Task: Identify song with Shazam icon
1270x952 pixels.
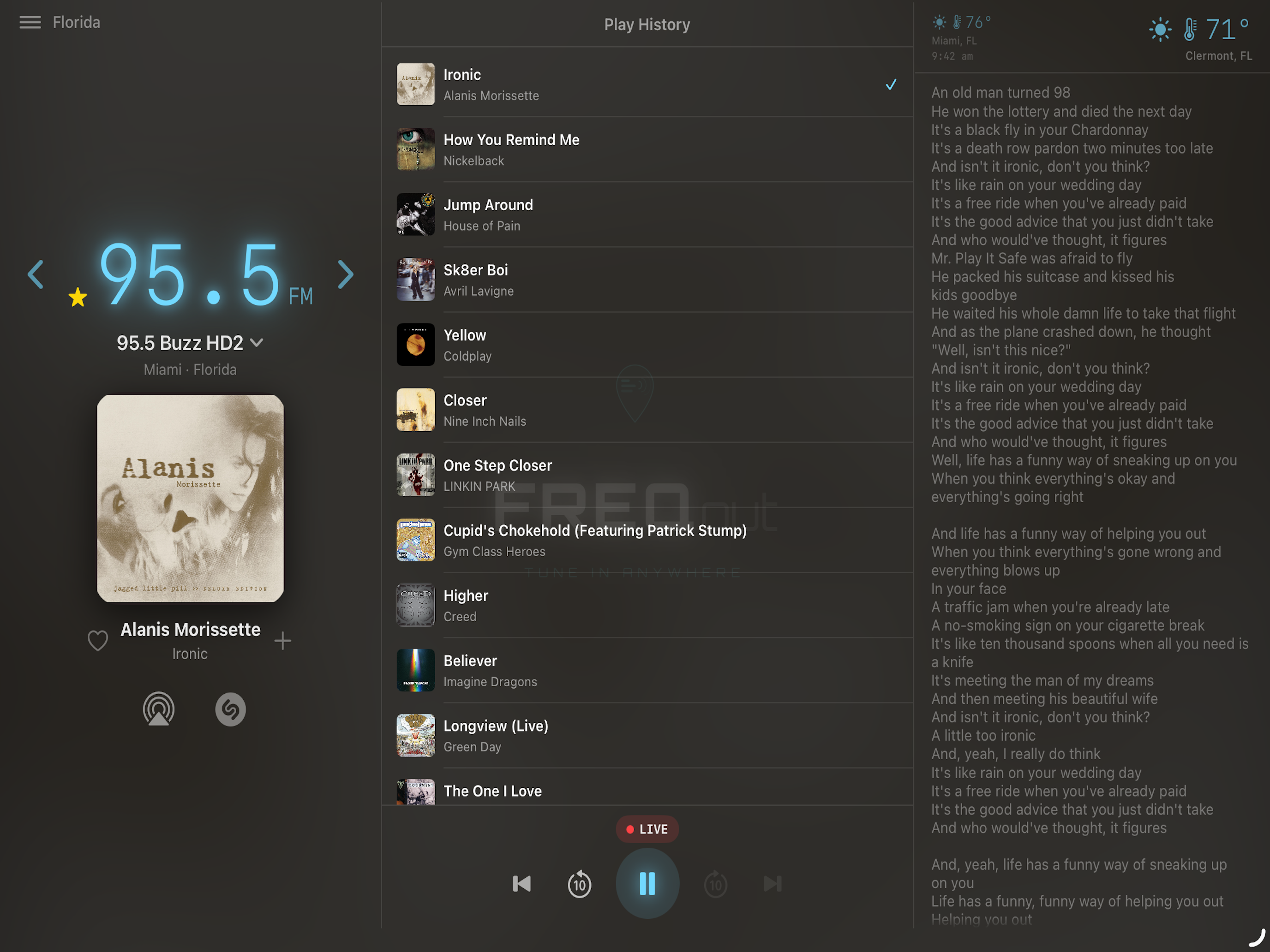Action: 231,709
